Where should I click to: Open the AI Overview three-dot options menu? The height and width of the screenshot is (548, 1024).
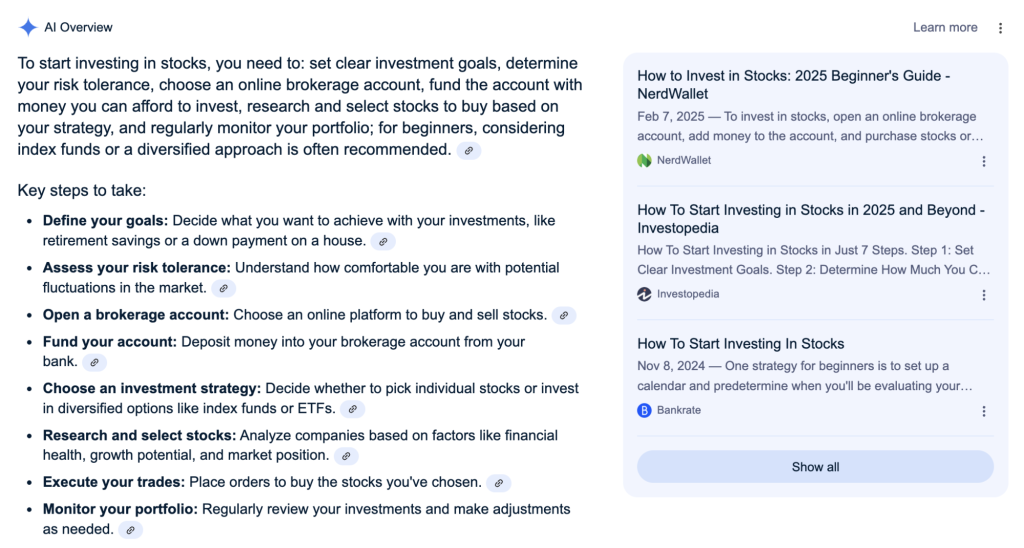click(x=1000, y=28)
